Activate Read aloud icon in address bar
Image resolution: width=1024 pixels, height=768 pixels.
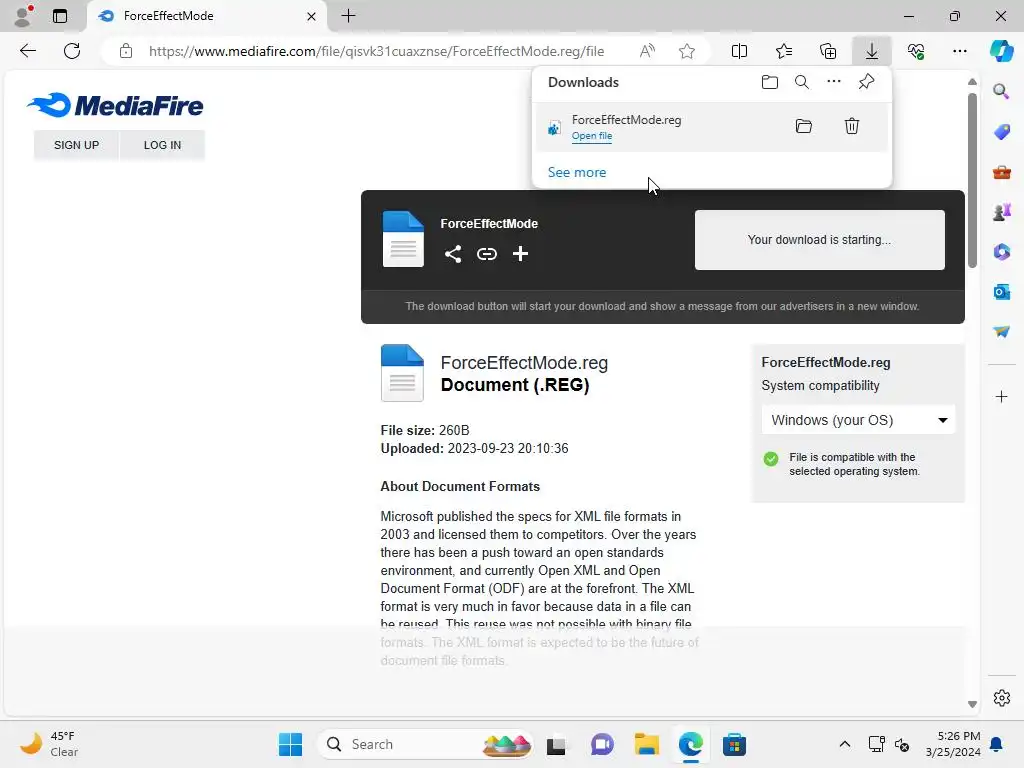647,51
